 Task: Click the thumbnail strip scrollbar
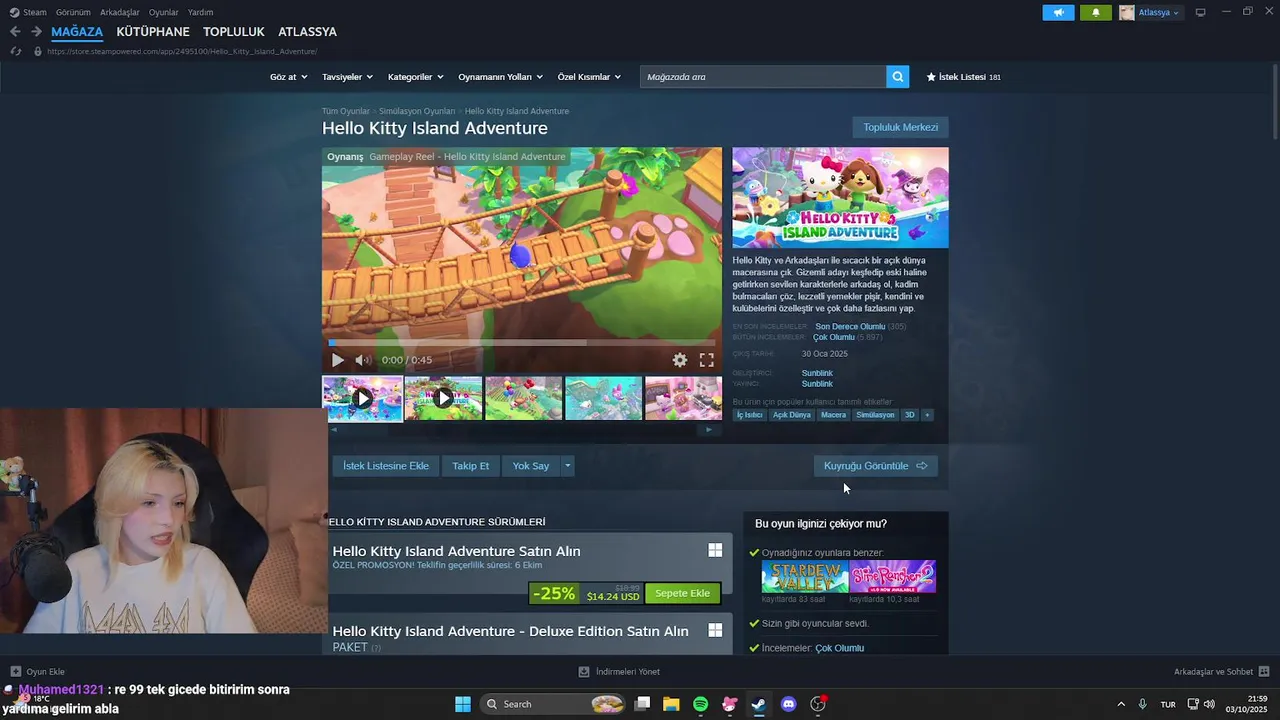pyautogui.click(x=521, y=430)
